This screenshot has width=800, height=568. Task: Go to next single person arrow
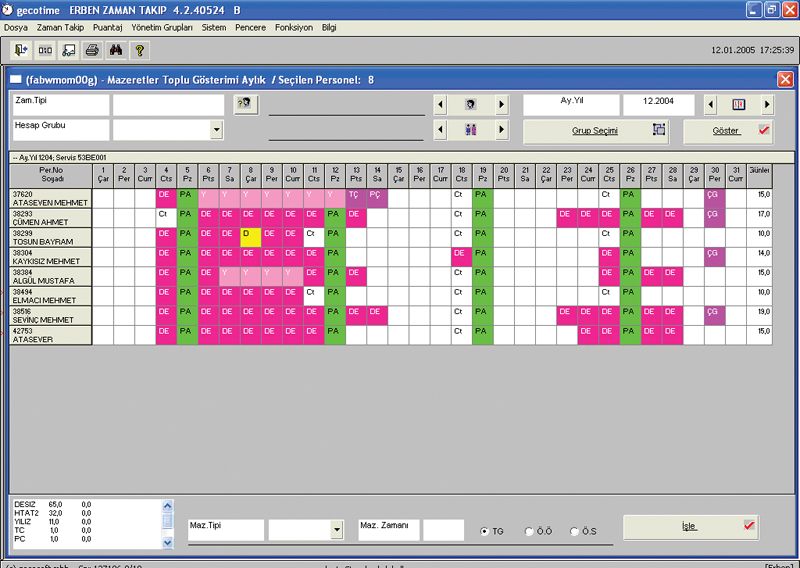click(x=502, y=105)
